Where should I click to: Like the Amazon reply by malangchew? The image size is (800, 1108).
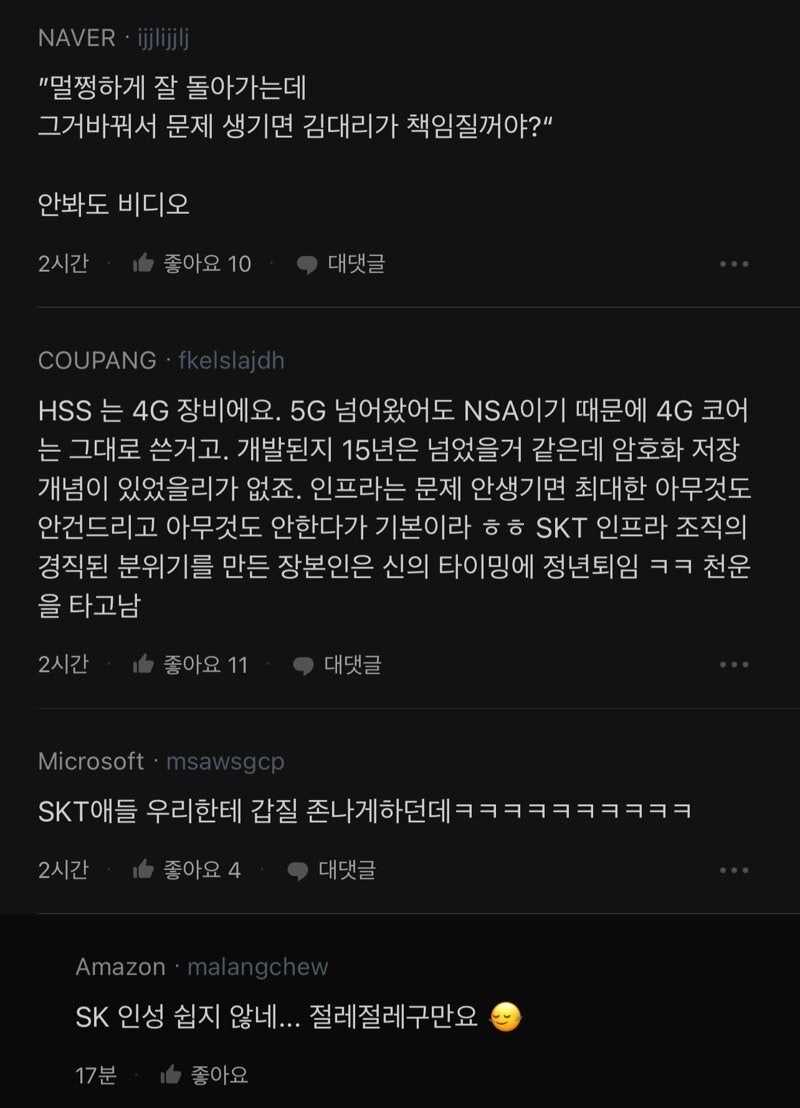point(170,1075)
